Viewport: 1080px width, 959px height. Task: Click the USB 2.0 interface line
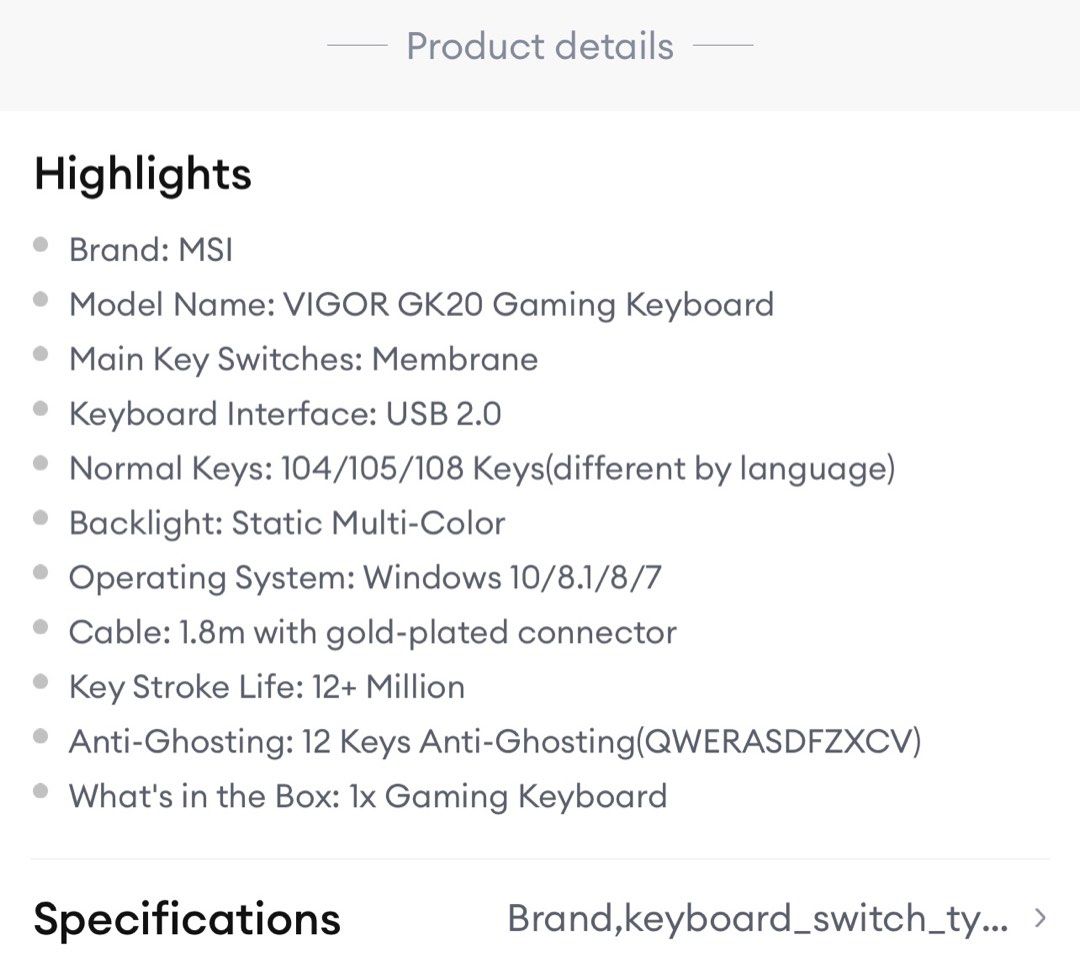tap(285, 413)
